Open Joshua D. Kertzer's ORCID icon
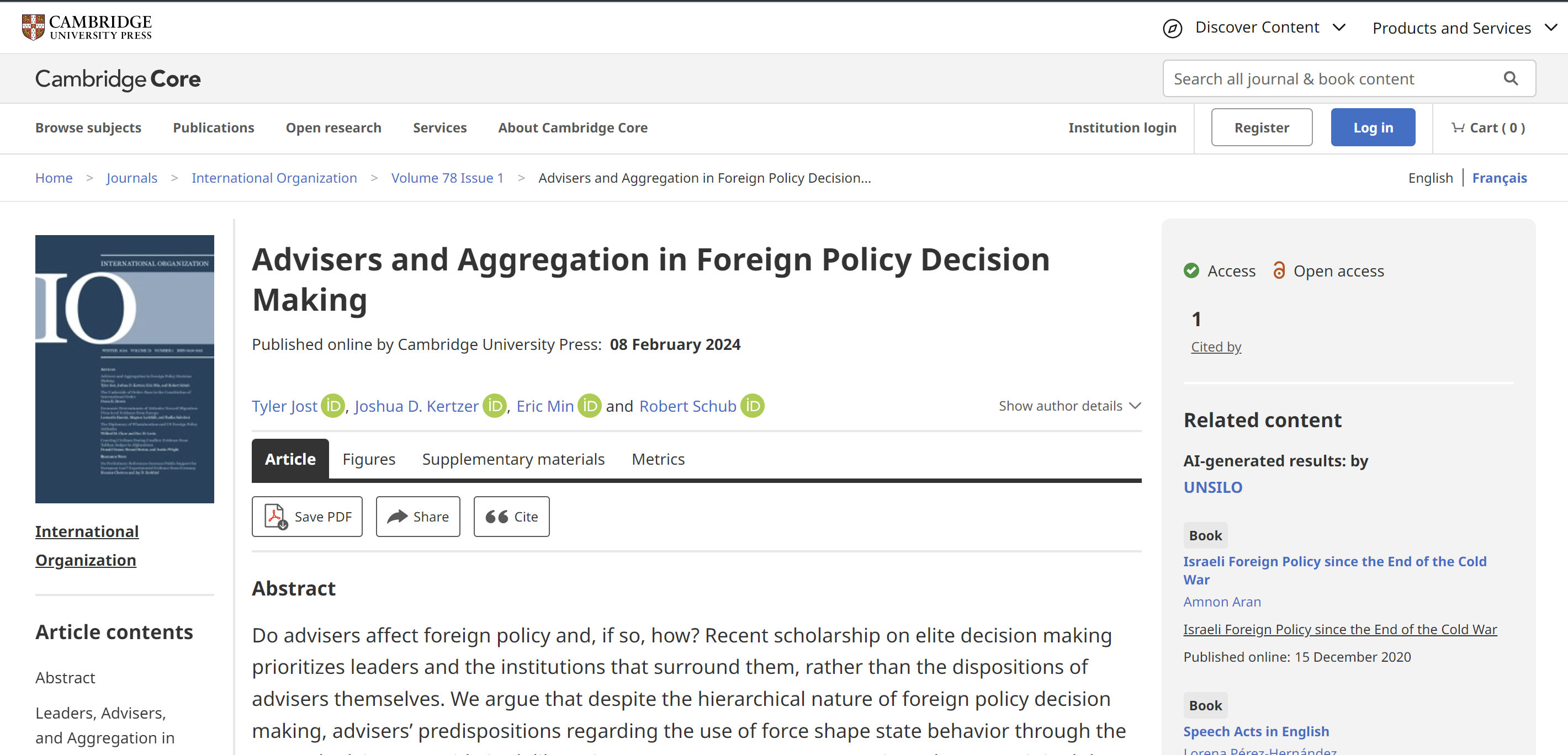This screenshot has width=1568, height=755. [494, 406]
